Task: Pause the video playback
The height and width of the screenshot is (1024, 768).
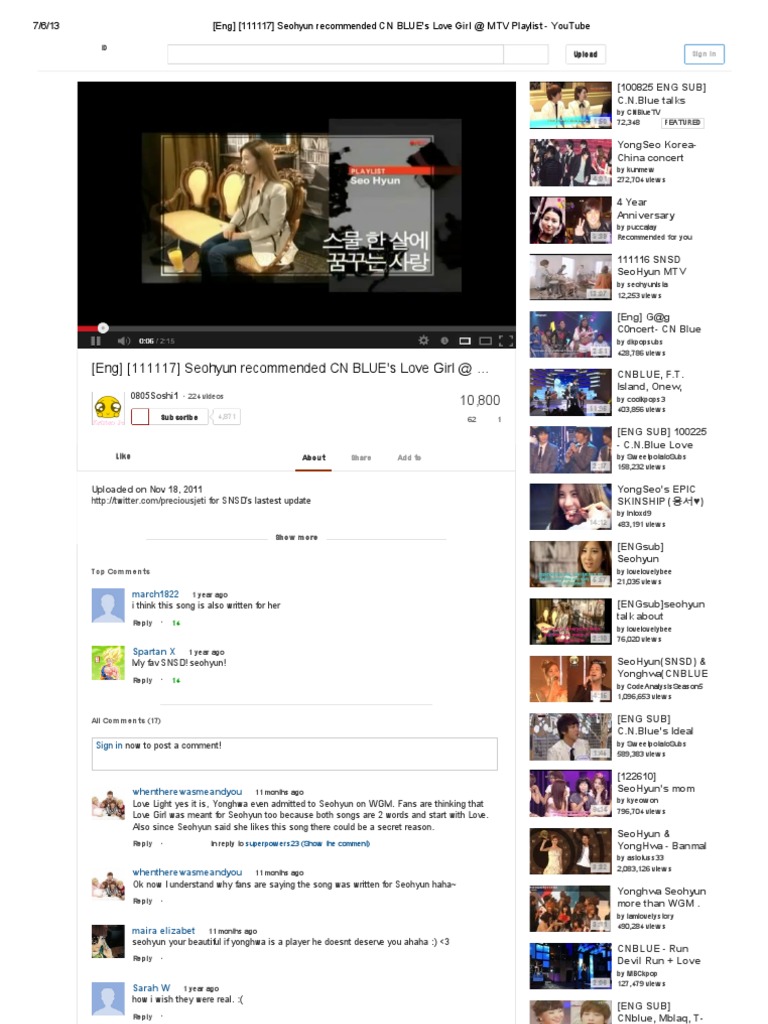Action: [x=97, y=341]
